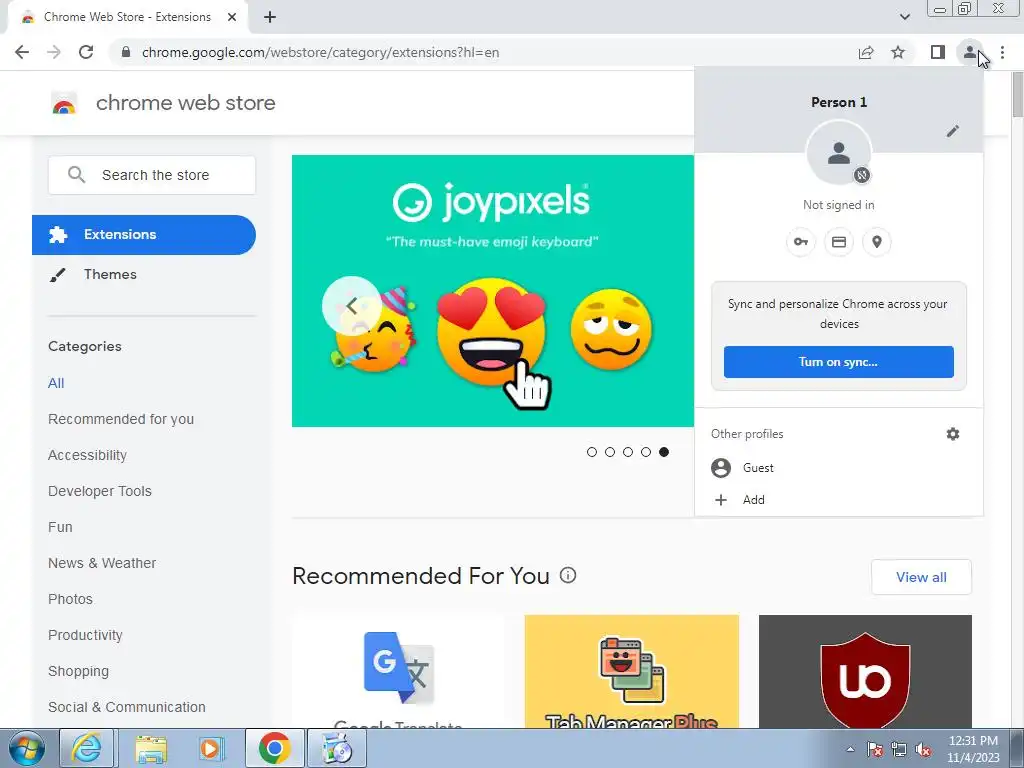Click the taskbar clock showing 12:31 PM
Screen dimensions: 1024x768
pyautogui.click(x=973, y=749)
